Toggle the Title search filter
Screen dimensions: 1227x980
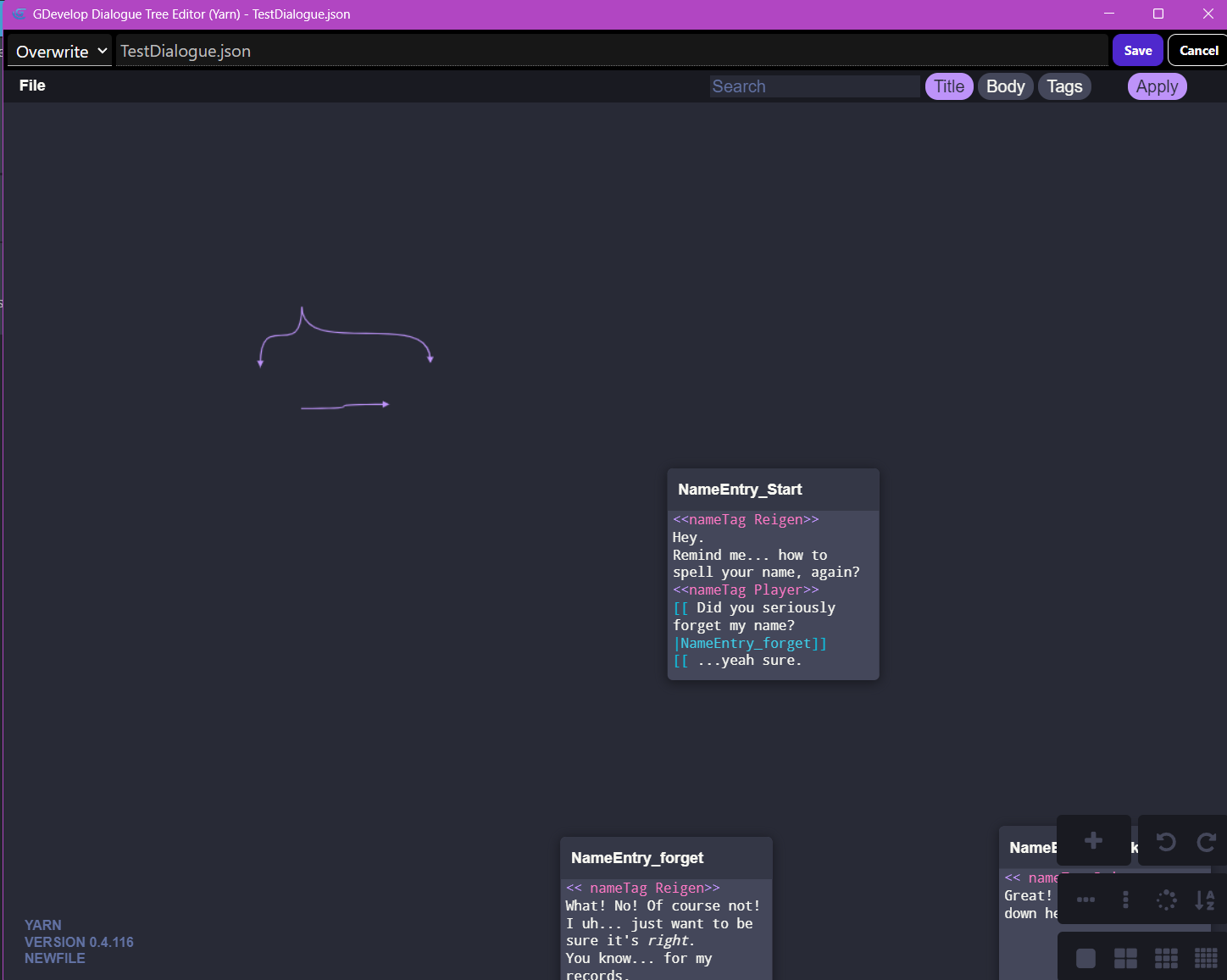[x=949, y=86]
